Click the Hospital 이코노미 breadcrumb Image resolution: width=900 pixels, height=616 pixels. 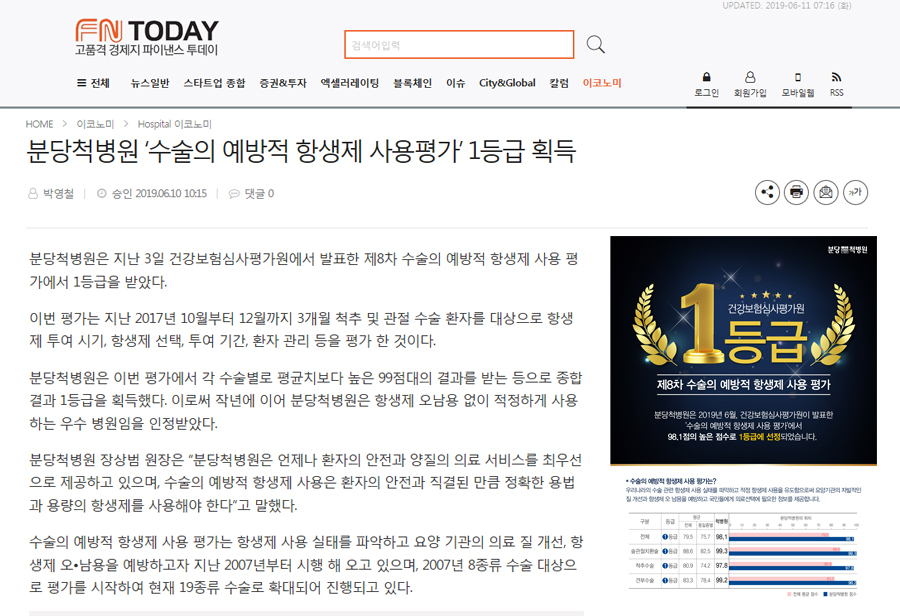tap(174, 124)
